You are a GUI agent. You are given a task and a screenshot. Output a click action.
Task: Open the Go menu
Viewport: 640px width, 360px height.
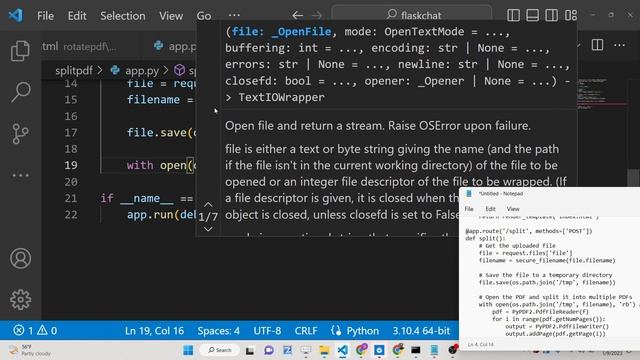coord(204,16)
